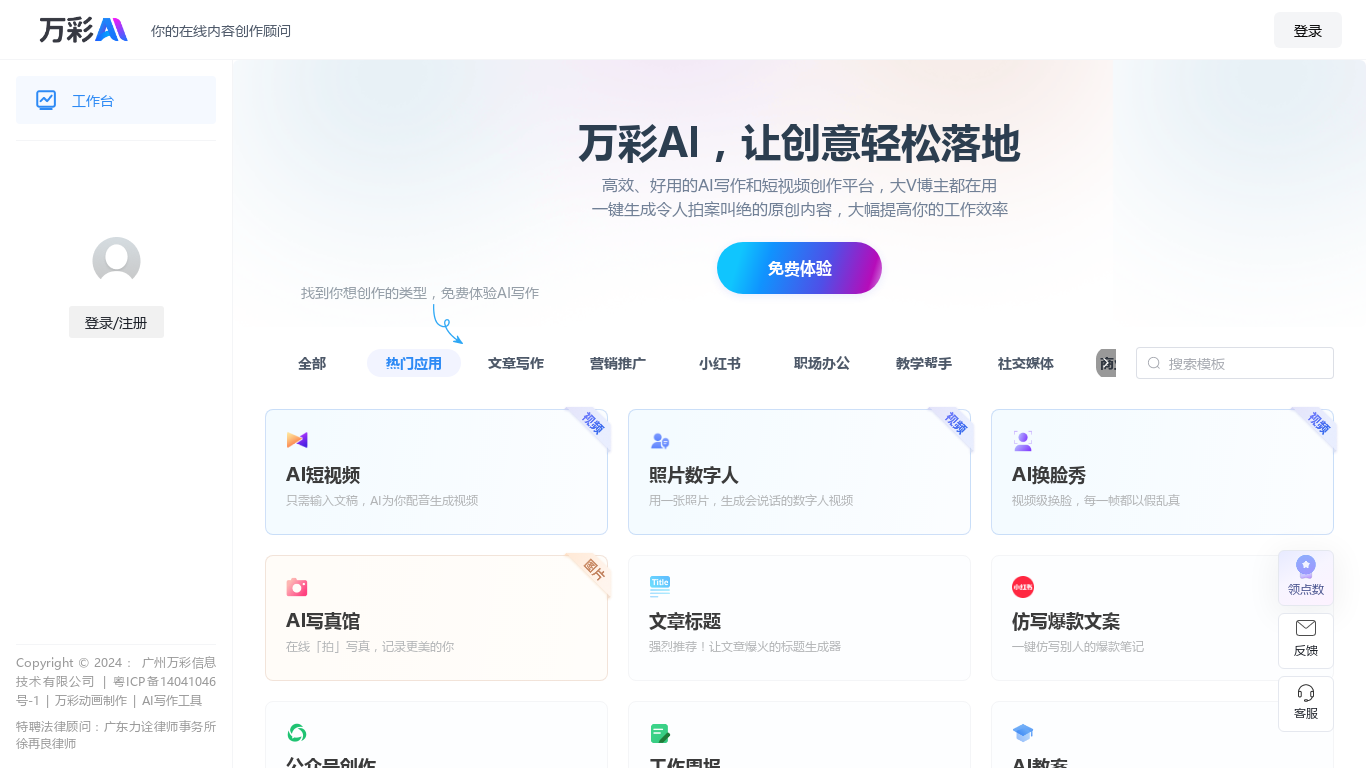Select the 文章写作 tab
1366x768 pixels.
(516, 363)
